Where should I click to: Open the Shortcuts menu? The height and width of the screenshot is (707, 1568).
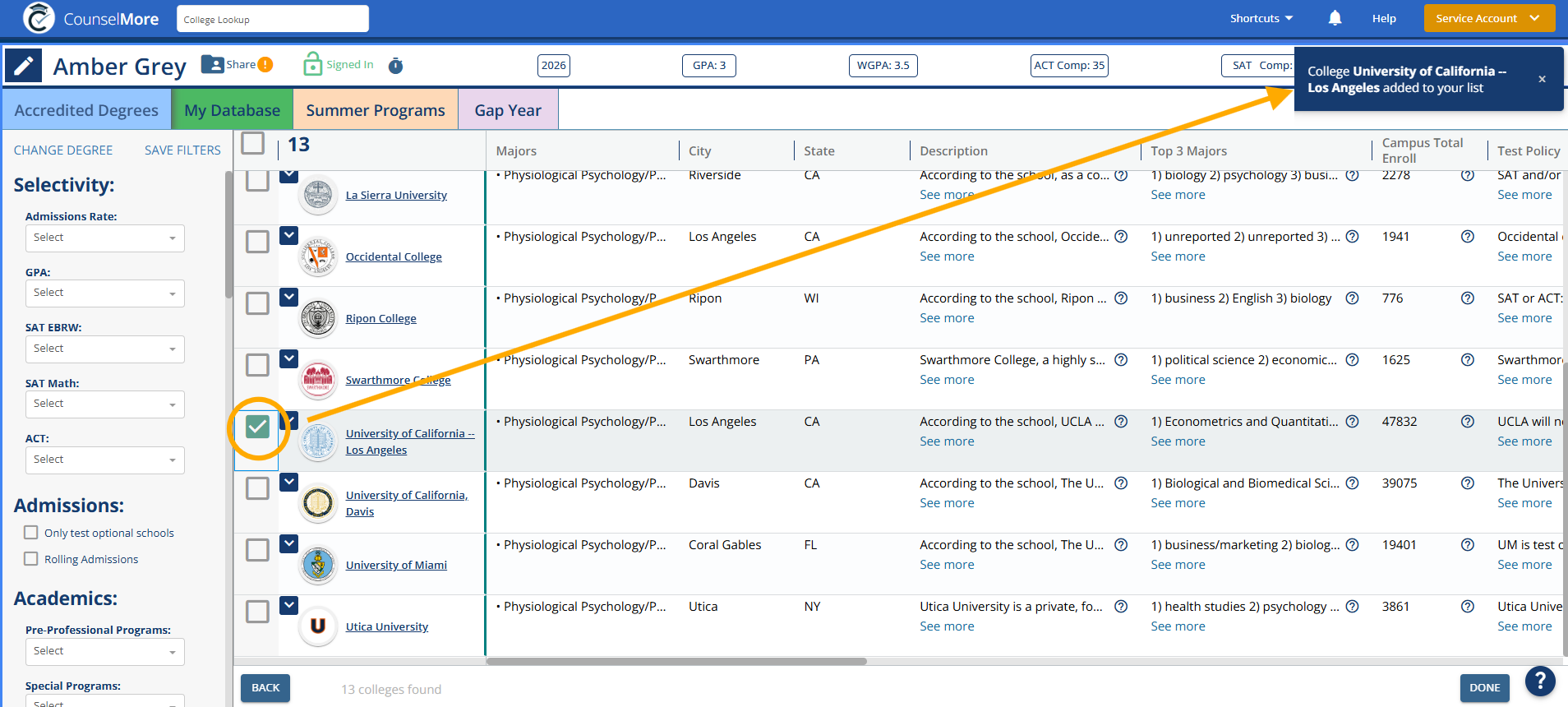point(1261,18)
